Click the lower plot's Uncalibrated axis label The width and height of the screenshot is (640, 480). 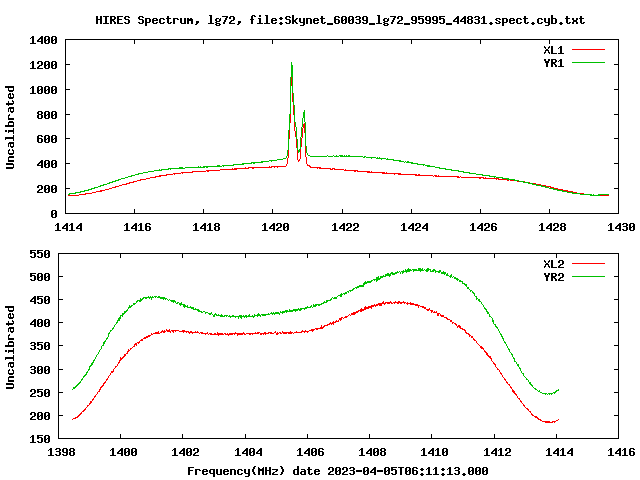coord(10,347)
